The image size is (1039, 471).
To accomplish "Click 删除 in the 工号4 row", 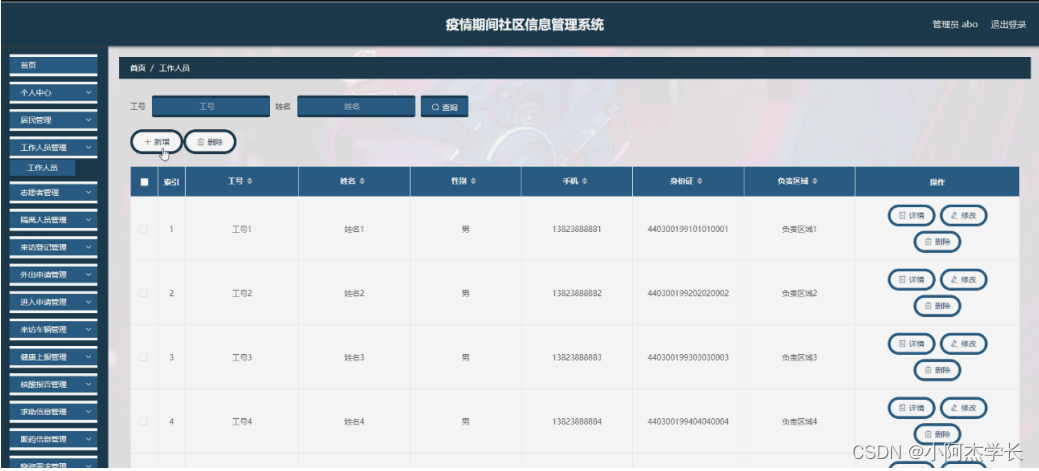I will tap(937, 435).
